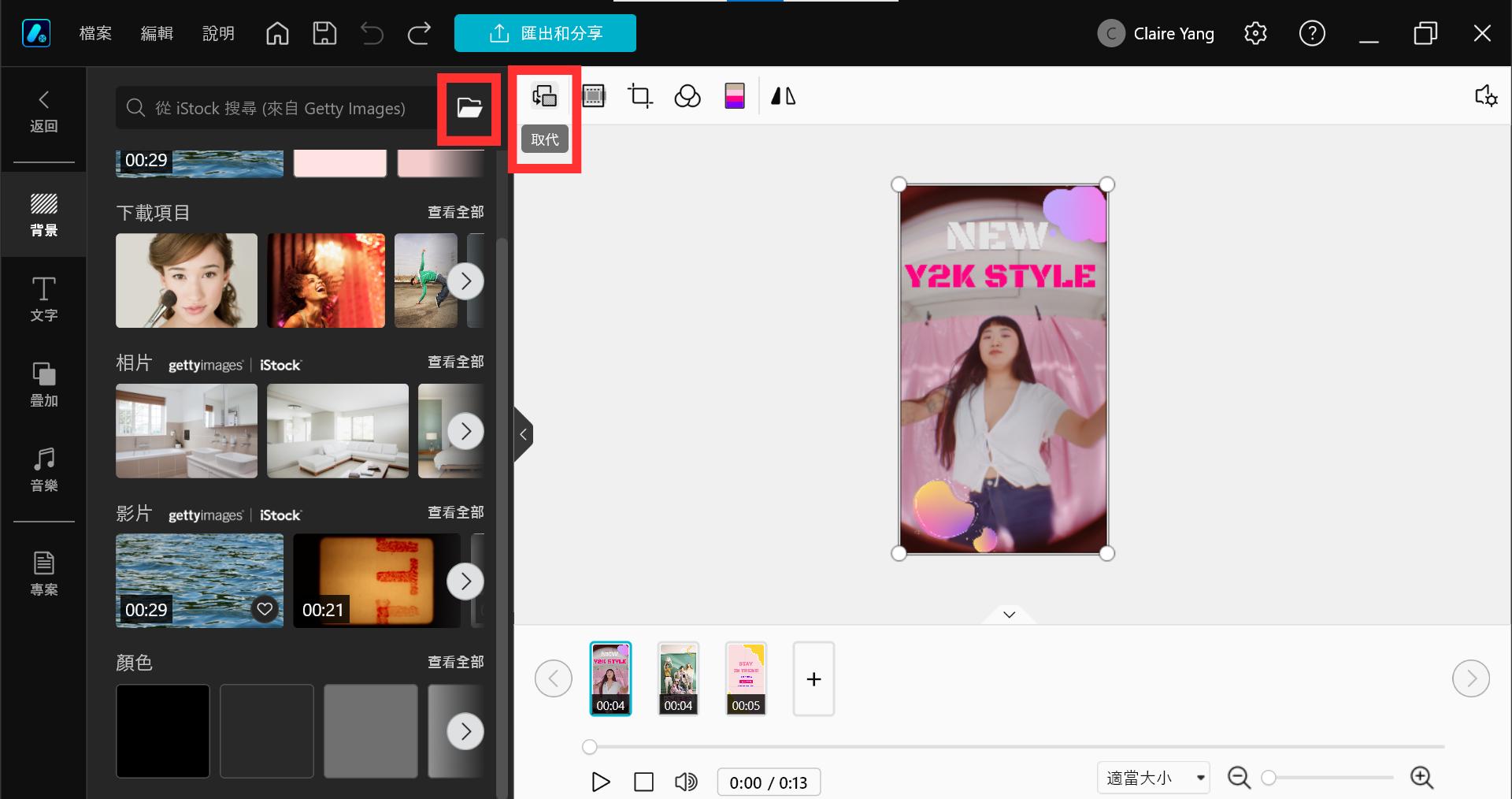Open the 音樂 music panel
The width and height of the screenshot is (1512, 799).
click(44, 470)
